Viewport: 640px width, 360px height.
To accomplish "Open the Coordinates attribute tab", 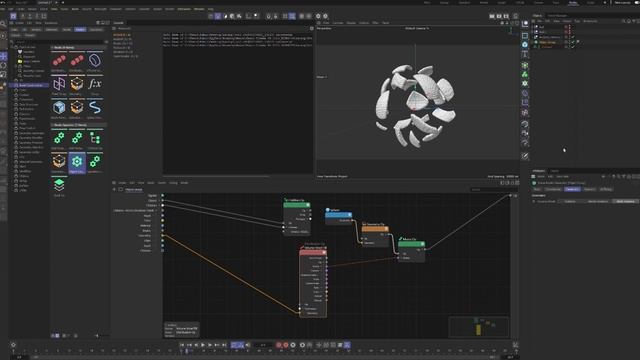I will [553, 189].
